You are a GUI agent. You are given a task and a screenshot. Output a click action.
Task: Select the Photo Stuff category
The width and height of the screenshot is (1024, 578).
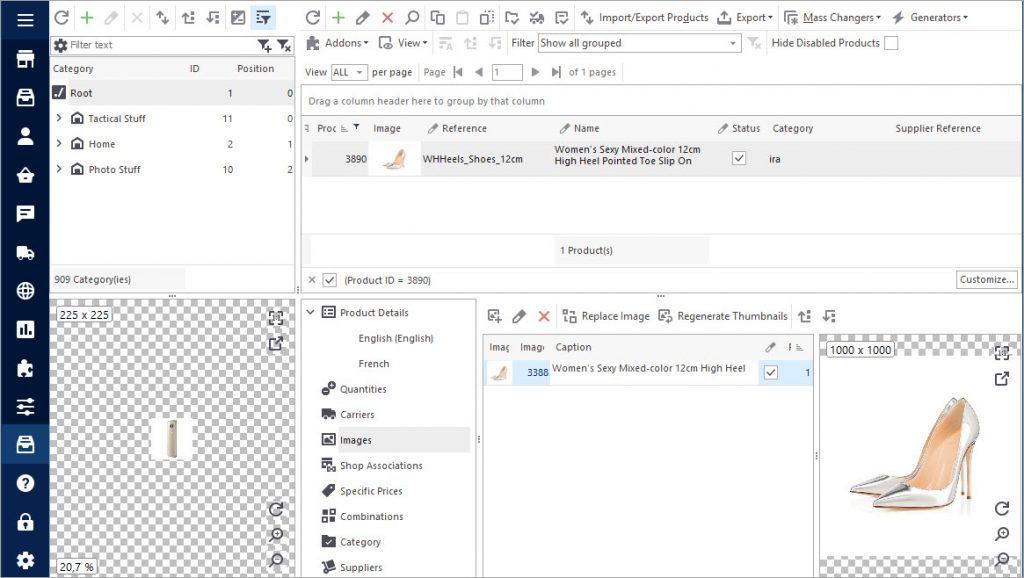click(114, 169)
